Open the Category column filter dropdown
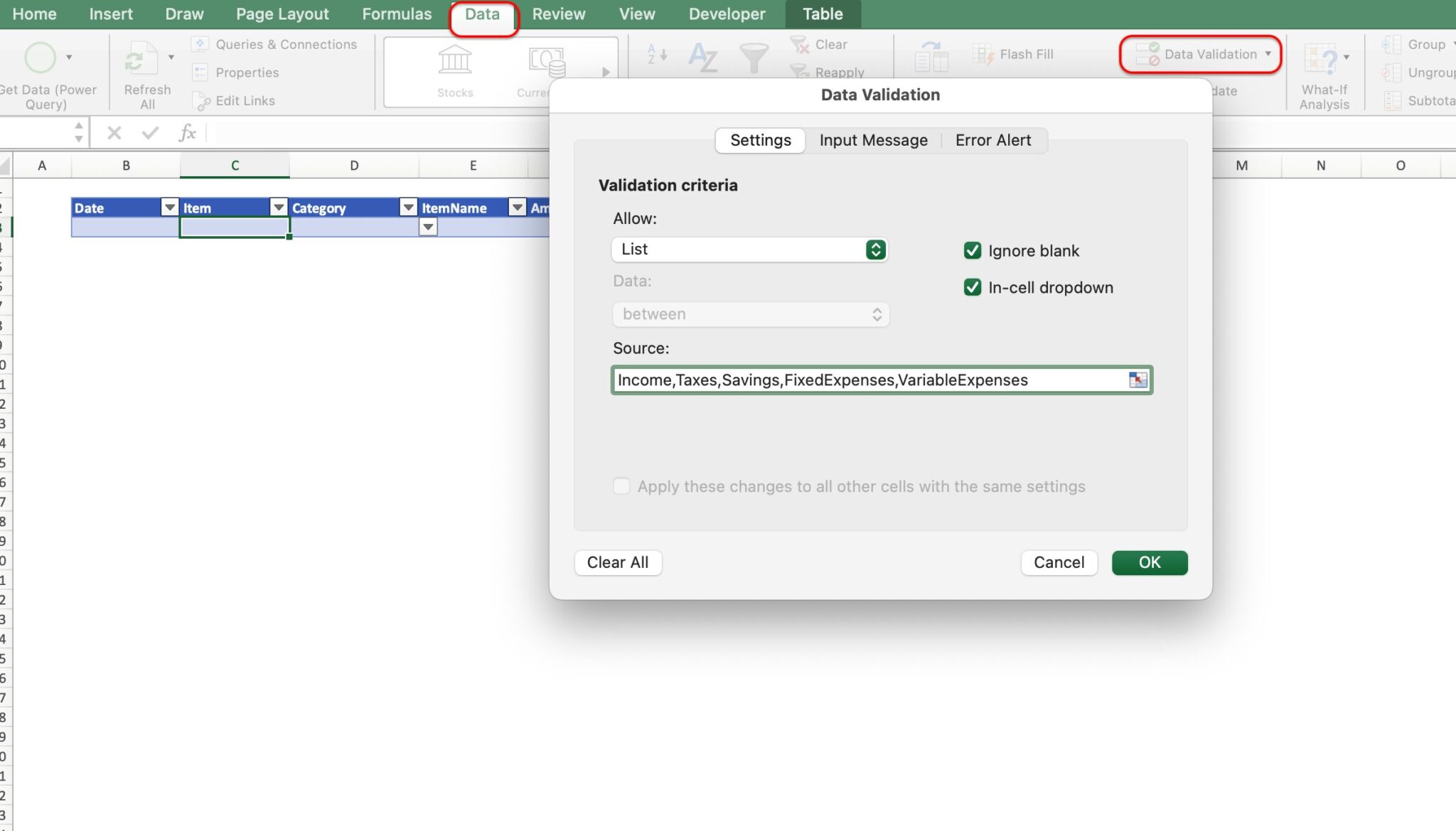1456x831 pixels. tap(408, 208)
